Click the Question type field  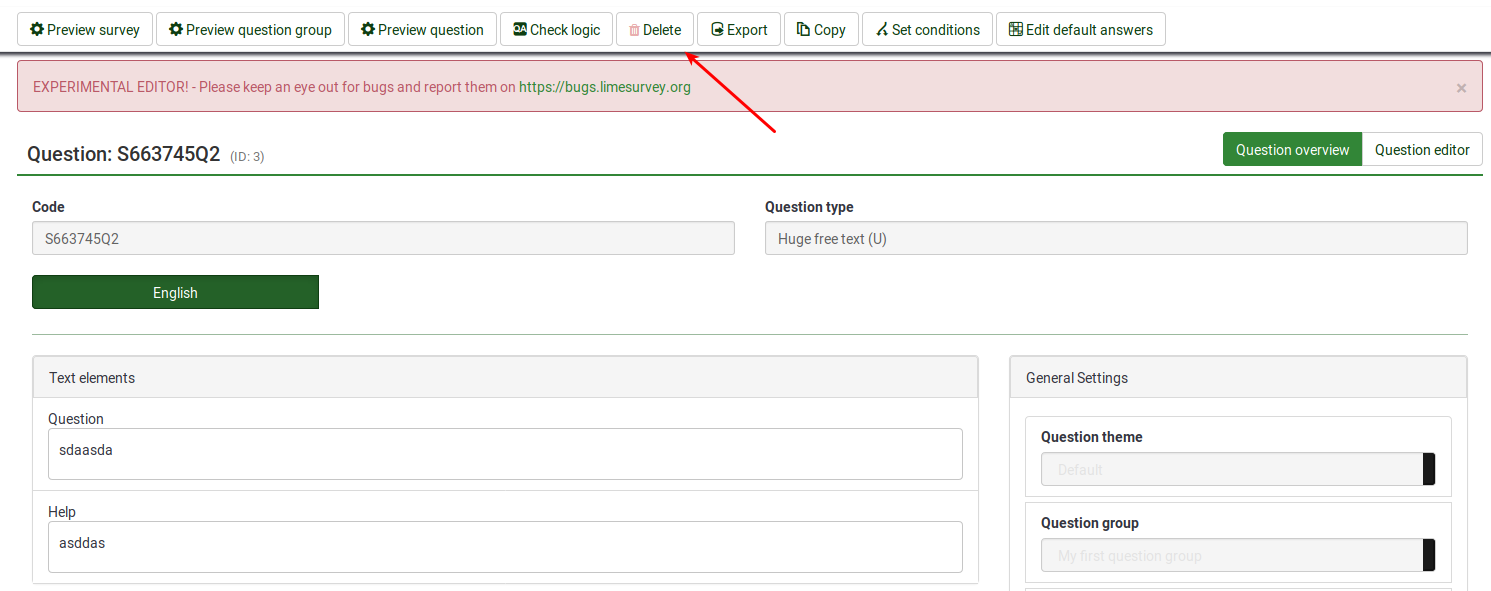pos(1115,239)
